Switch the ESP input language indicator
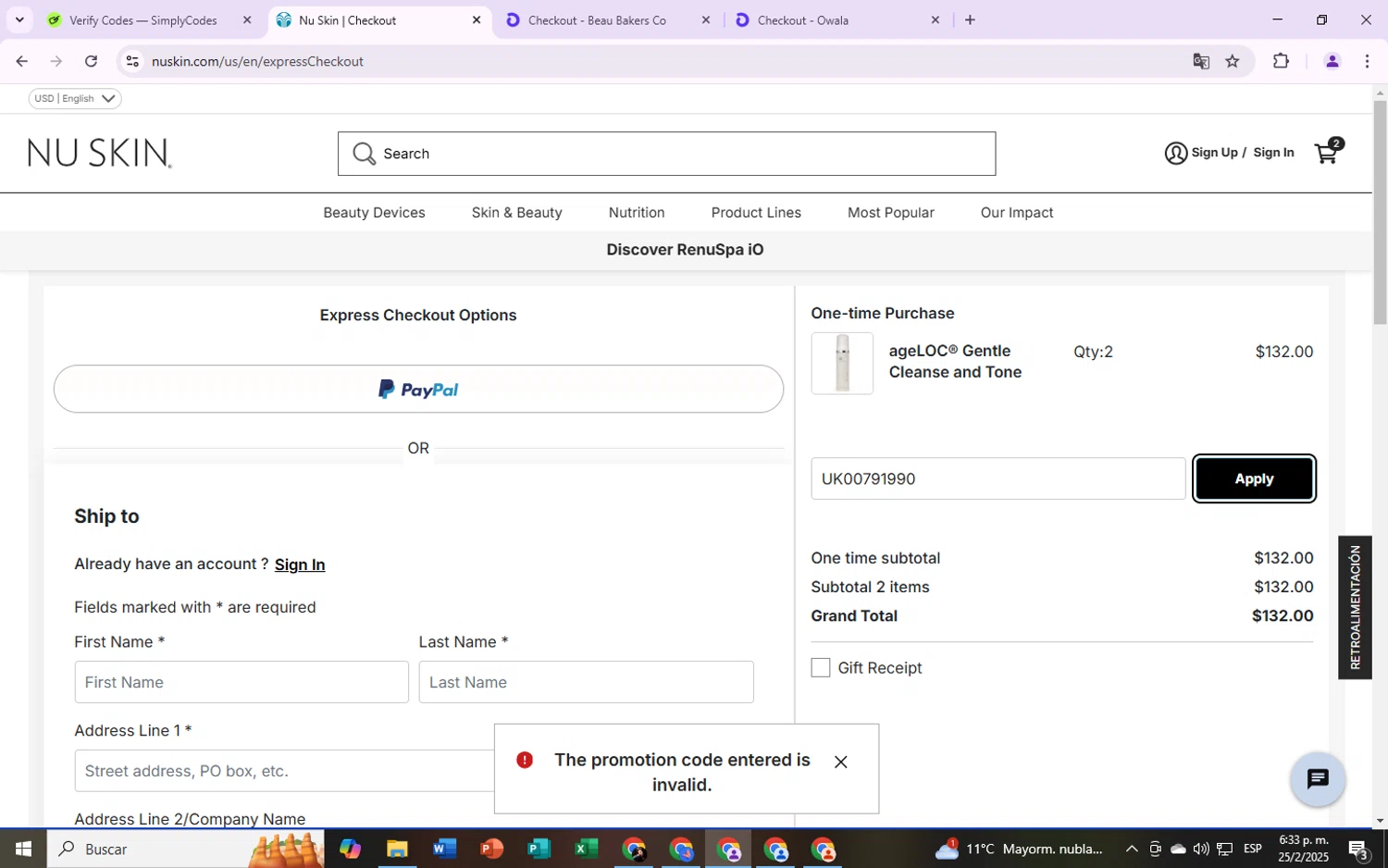Viewport: 1388px width, 868px height. tap(1253, 849)
